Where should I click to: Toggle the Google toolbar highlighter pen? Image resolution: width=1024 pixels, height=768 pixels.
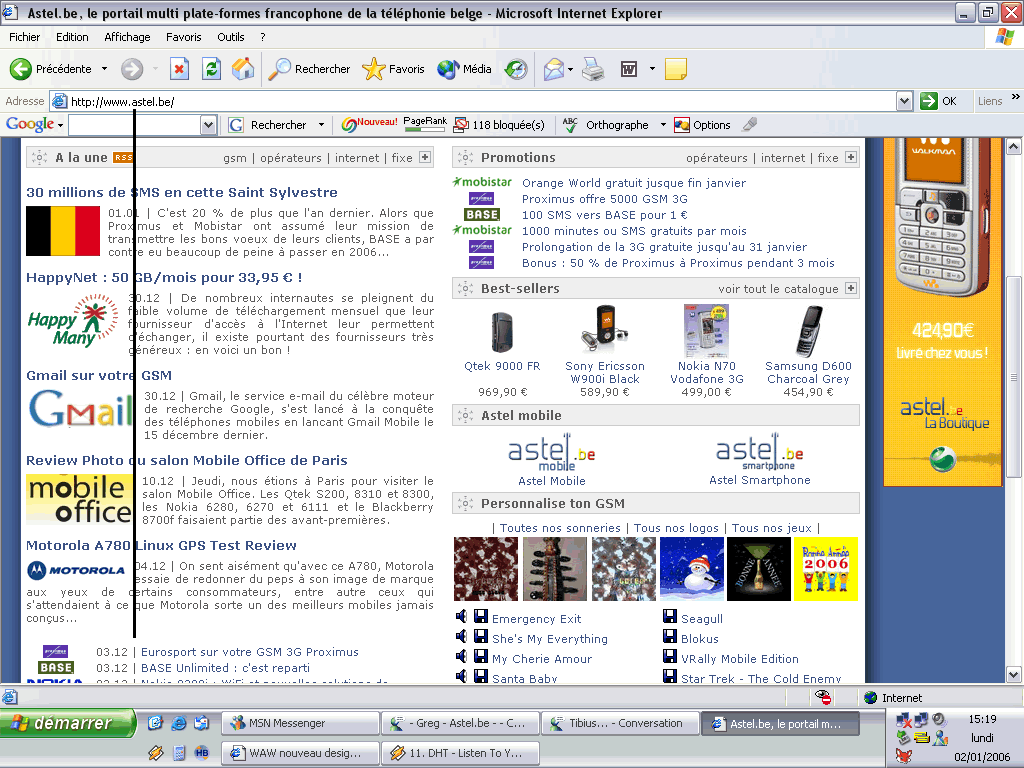tap(750, 125)
